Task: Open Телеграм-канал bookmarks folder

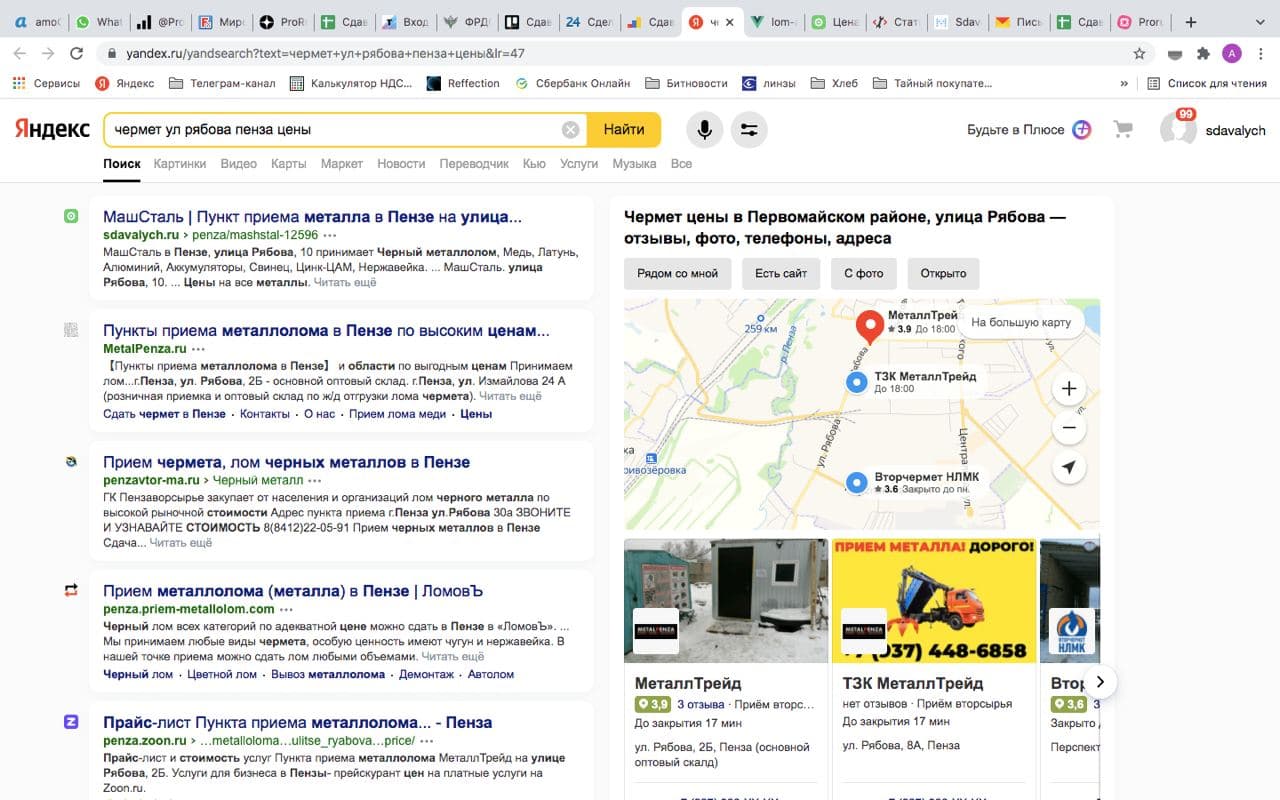Action: point(222,83)
